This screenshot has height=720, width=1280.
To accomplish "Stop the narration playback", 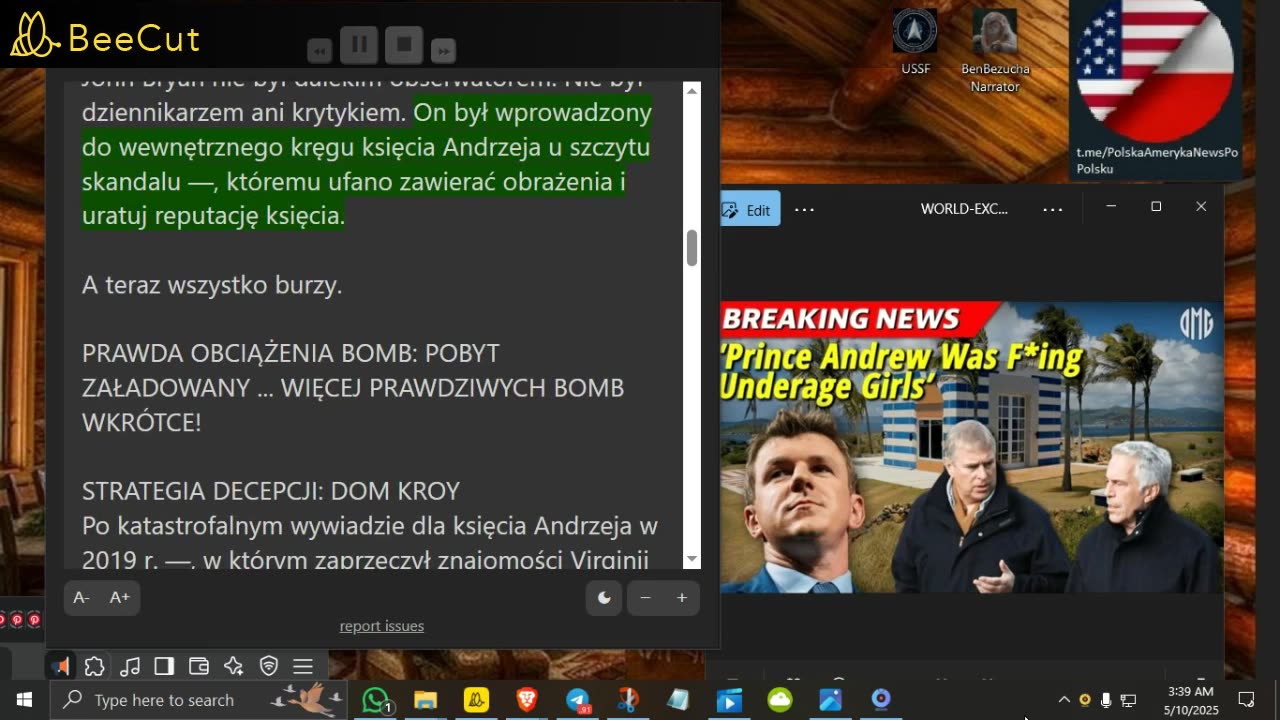I will pos(404,45).
